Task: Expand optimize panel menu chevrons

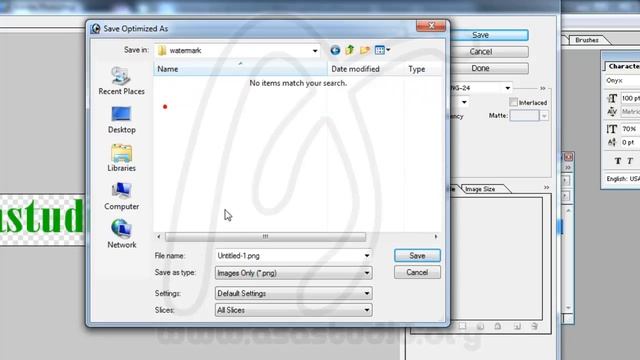Action: (542, 88)
